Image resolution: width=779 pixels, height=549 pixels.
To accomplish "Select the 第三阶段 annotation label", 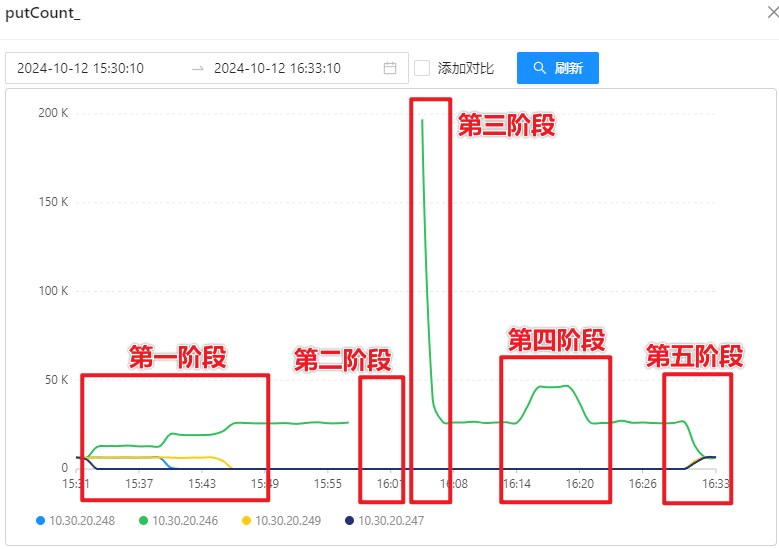I will (506, 125).
